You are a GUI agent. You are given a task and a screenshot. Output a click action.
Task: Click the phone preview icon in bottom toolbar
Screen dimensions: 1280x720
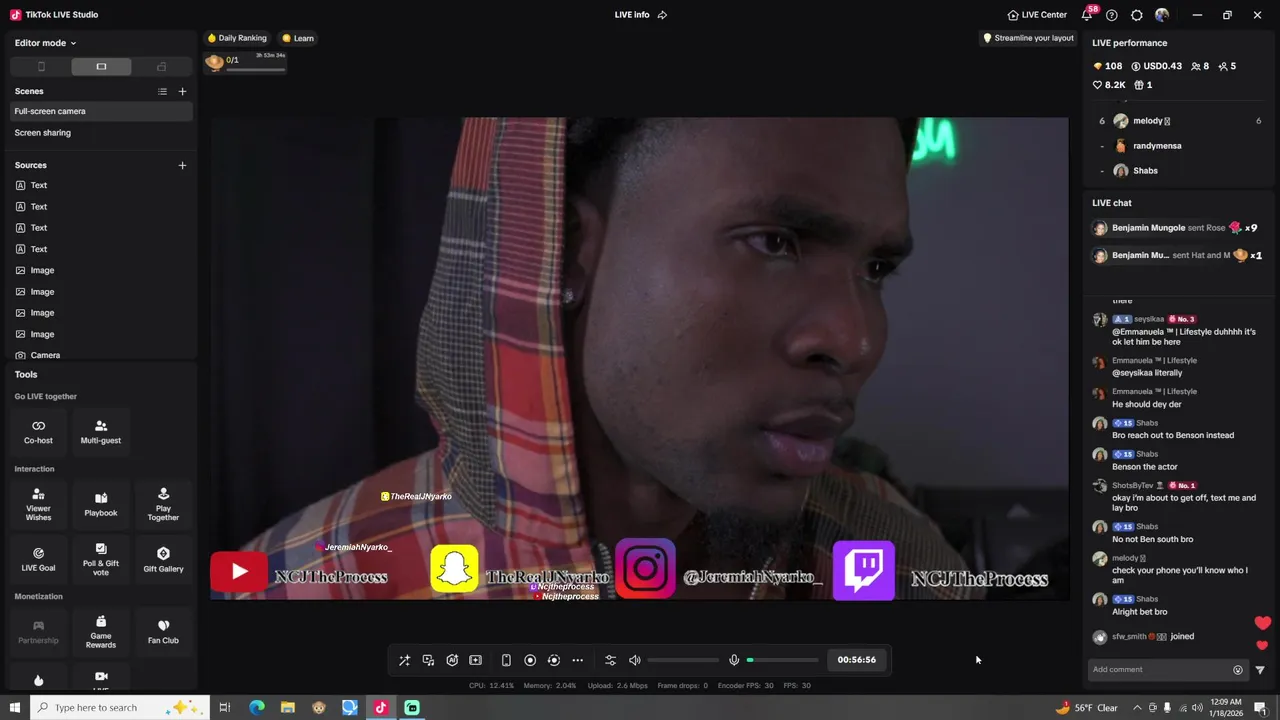click(x=506, y=660)
